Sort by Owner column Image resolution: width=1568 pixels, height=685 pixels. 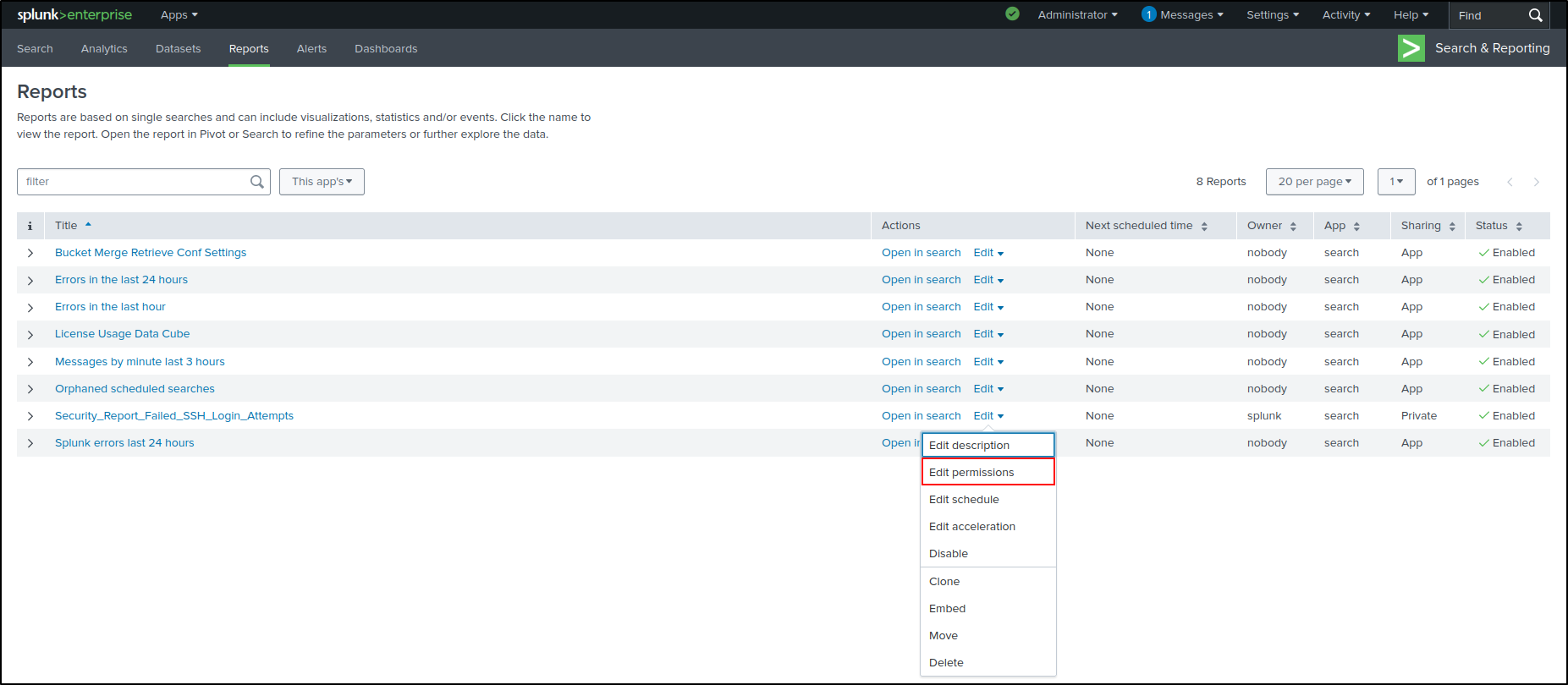[1293, 226]
